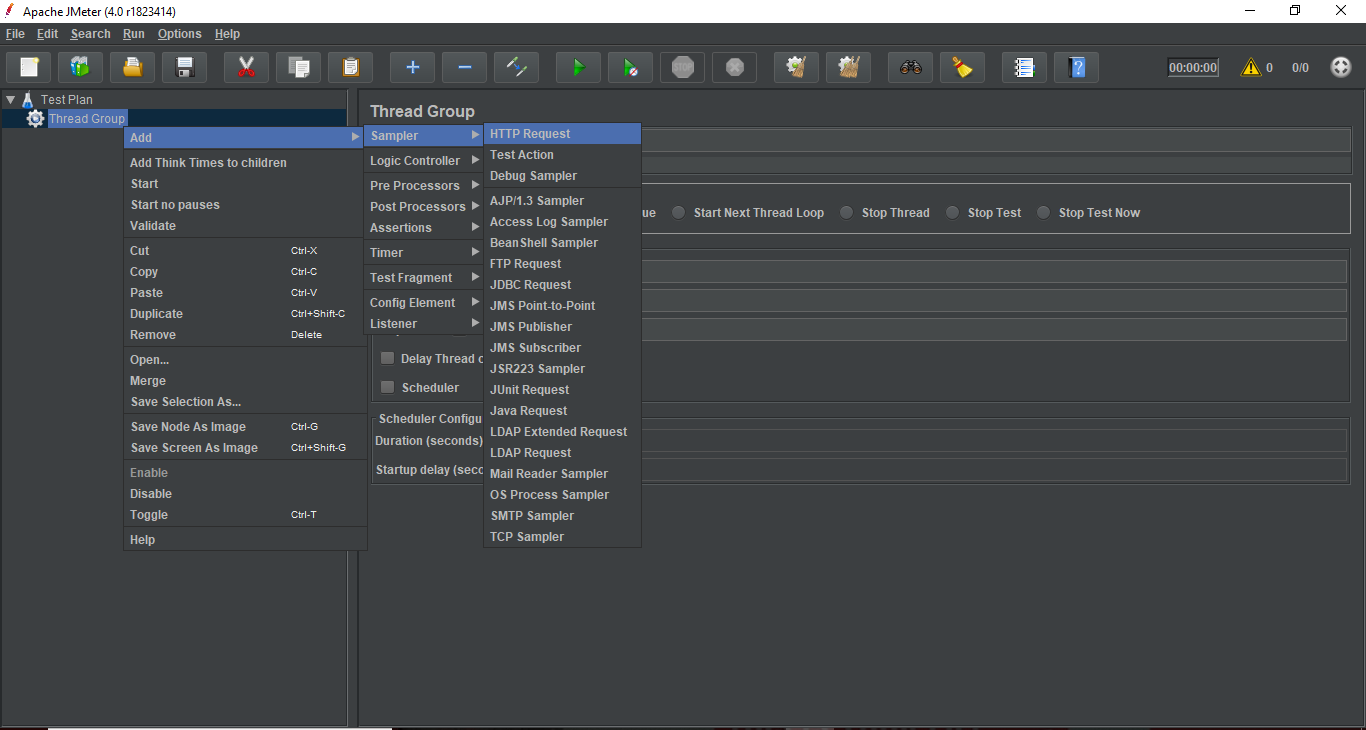Click the yellow warning log icon
1366x730 pixels.
pos(1250,68)
